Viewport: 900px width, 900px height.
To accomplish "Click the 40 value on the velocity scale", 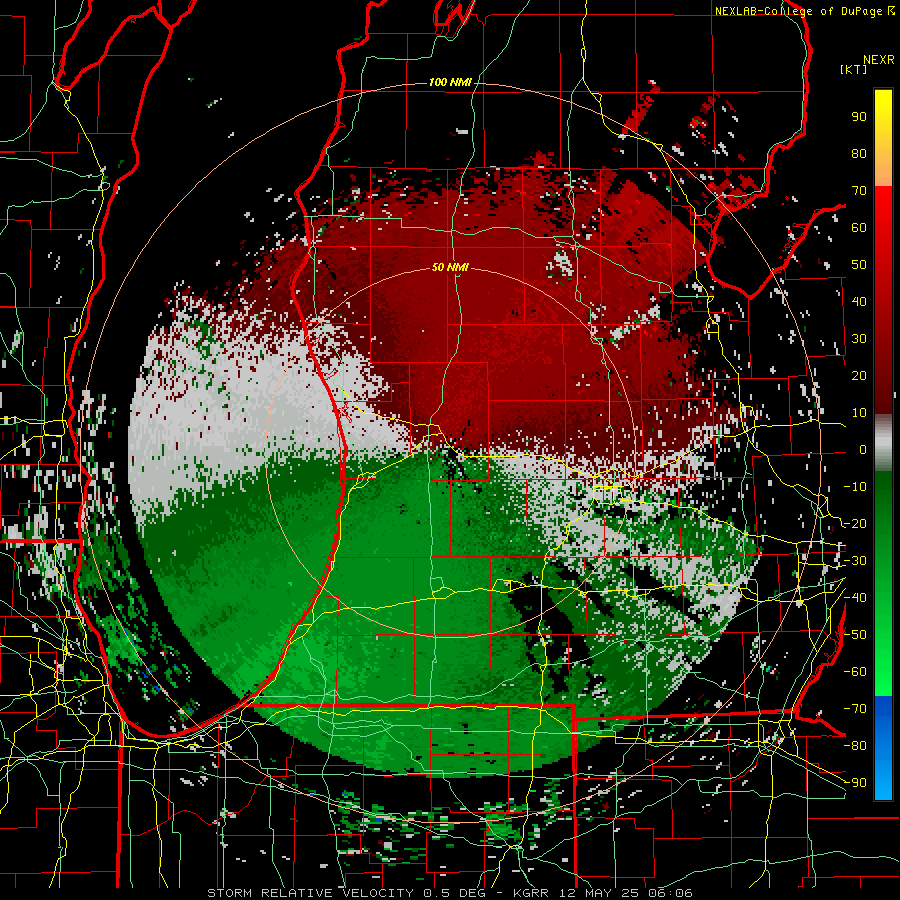I will (x=859, y=301).
